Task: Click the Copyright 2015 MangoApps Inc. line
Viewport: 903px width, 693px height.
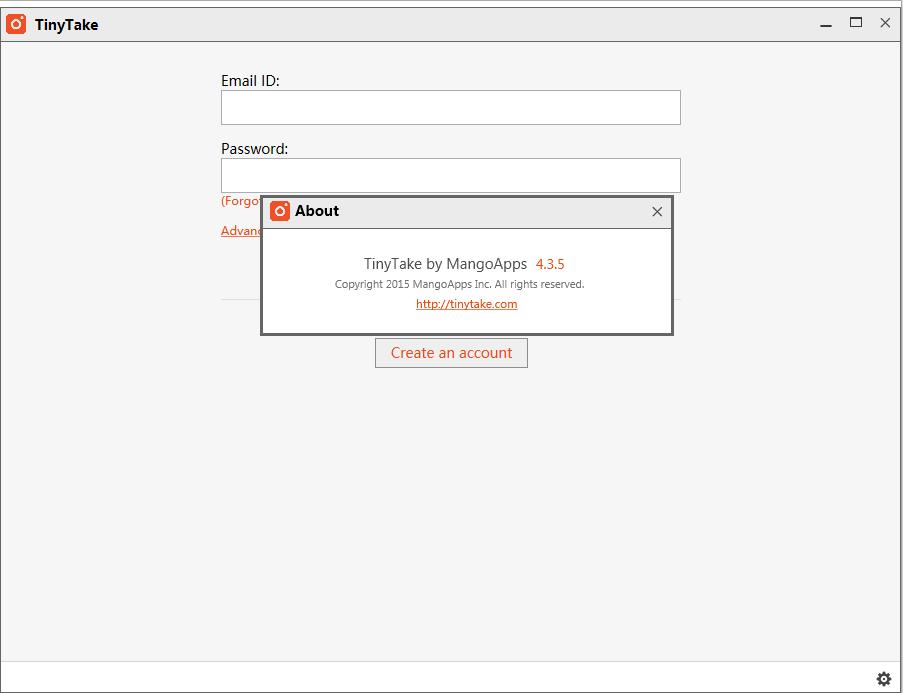Action: (x=460, y=284)
